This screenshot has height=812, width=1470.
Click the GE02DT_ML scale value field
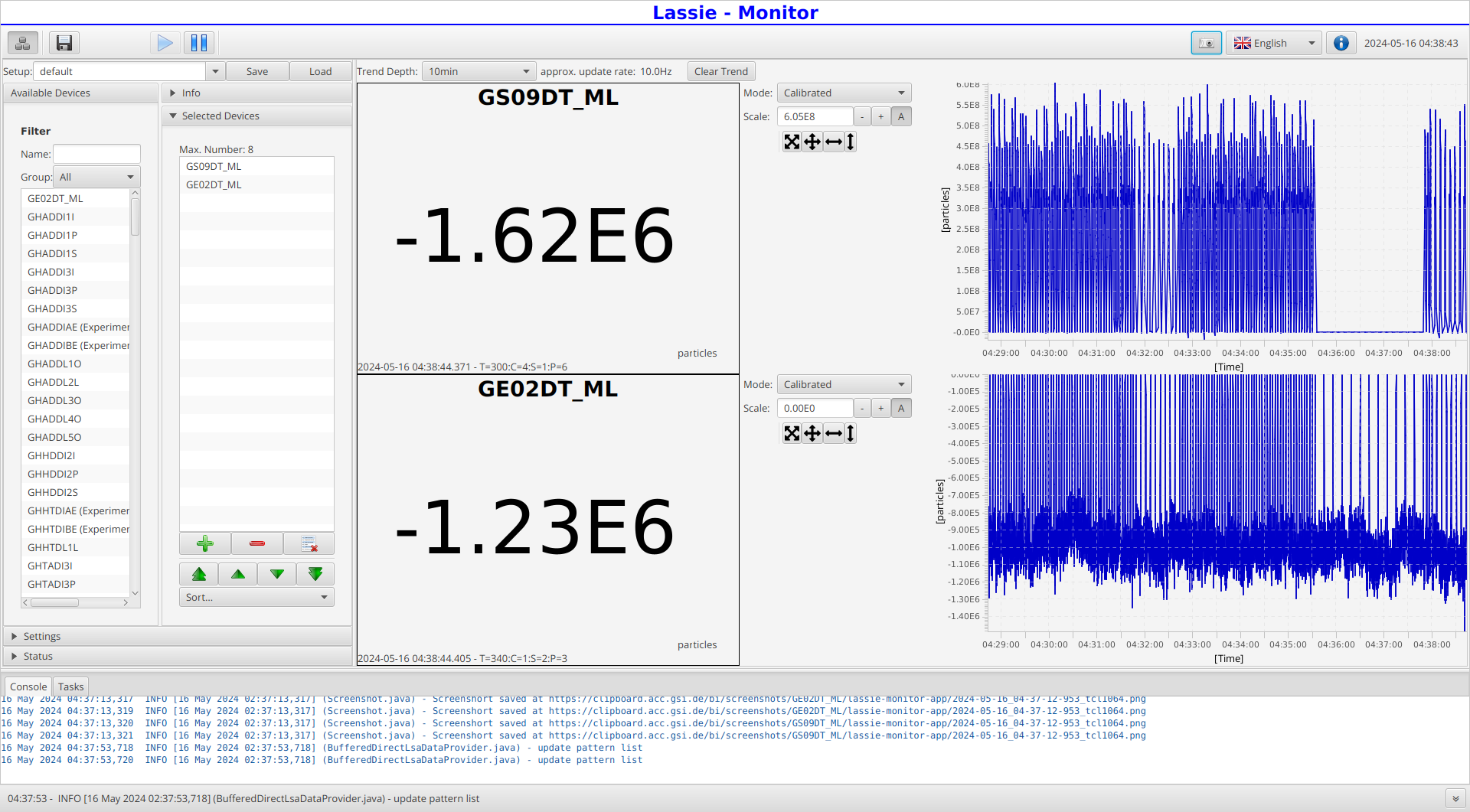[x=815, y=408]
